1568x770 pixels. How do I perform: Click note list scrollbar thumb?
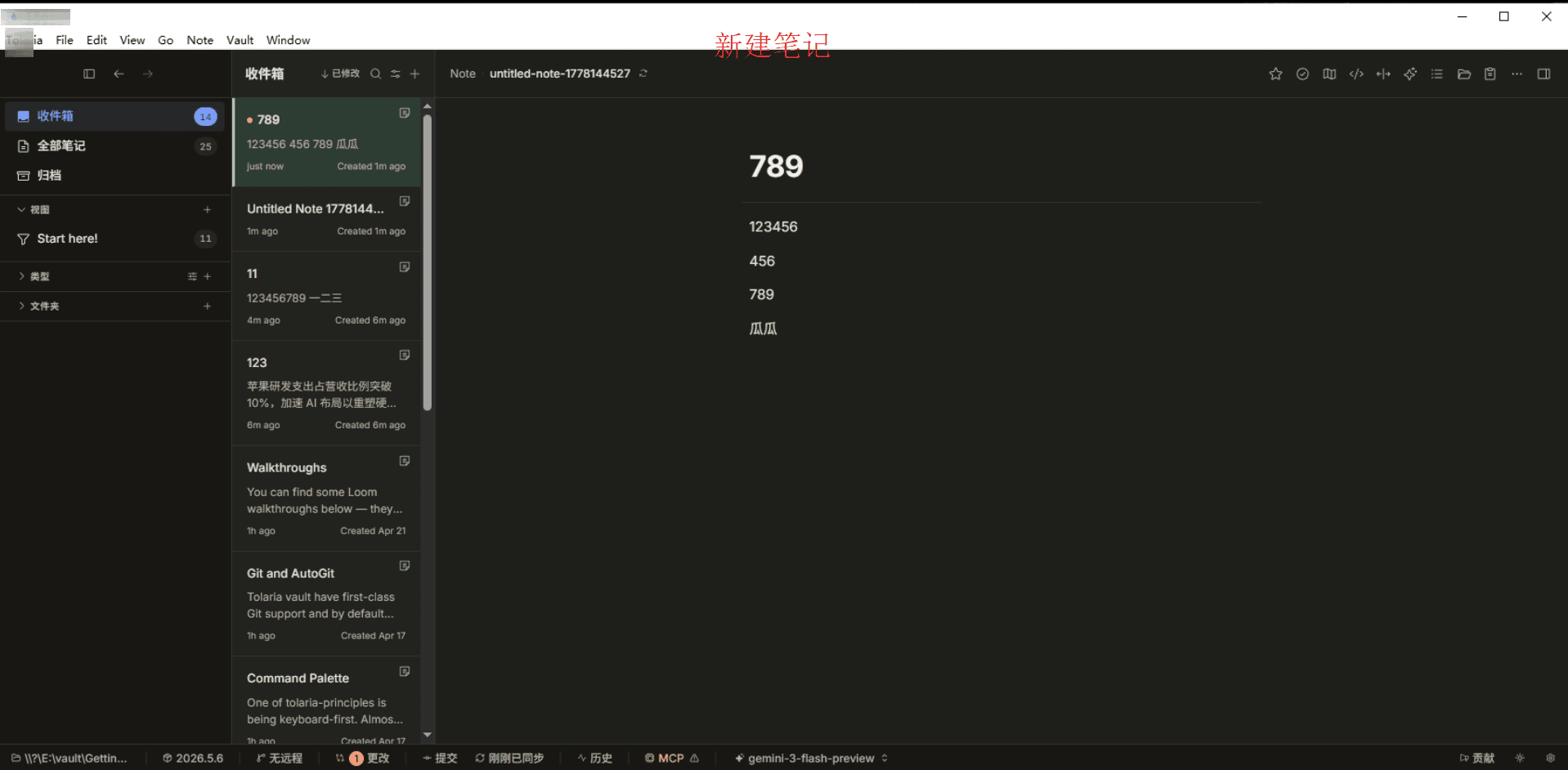tap(427, 262)
